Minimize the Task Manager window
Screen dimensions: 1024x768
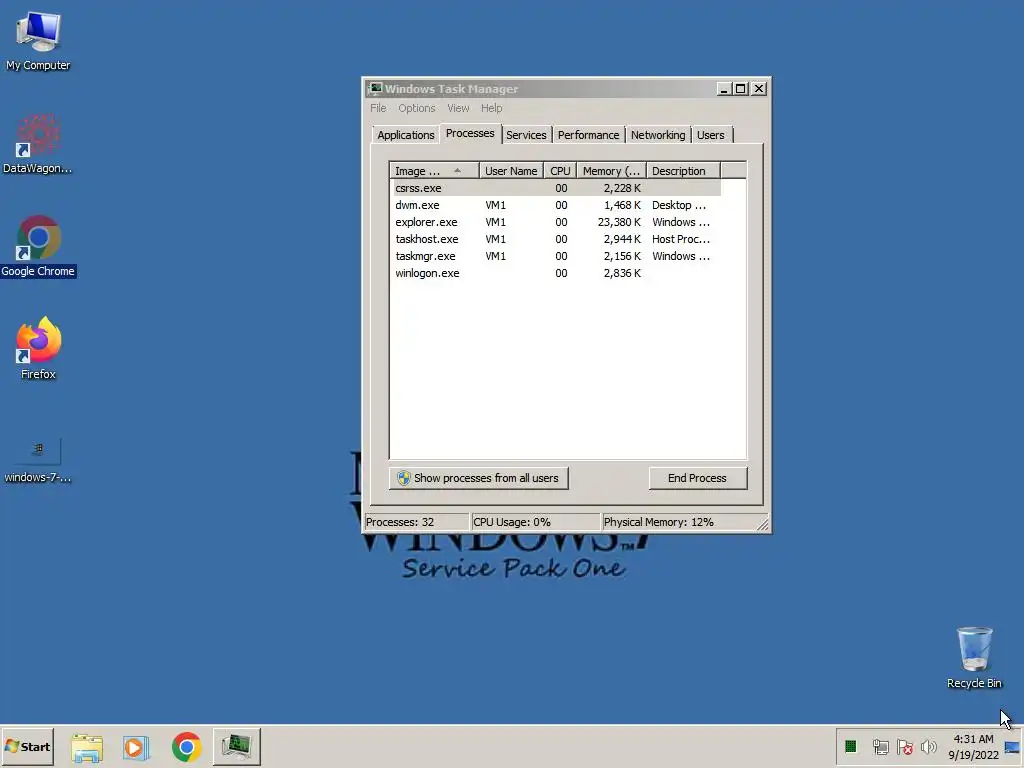[x=724, y=88]
